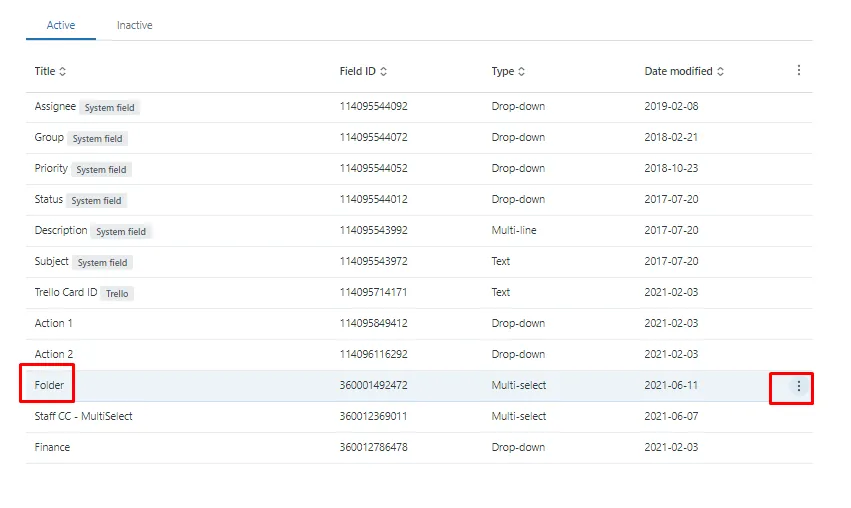Click date 2018-10-23 in Priority row
Screen dimensions: 851x508
click(x=671, y=168)
